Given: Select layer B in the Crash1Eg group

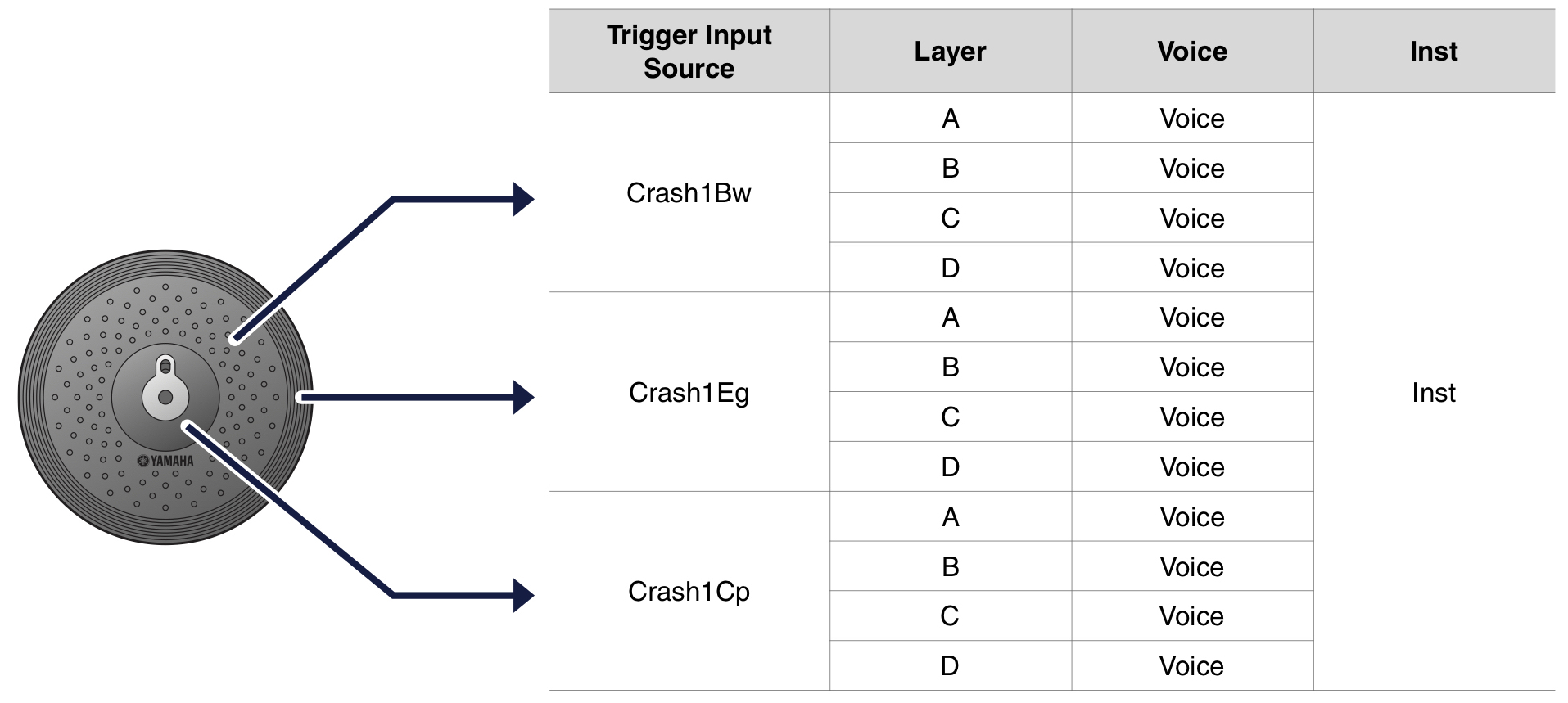Looking at the screenshot, I should (x=950, y=367).
